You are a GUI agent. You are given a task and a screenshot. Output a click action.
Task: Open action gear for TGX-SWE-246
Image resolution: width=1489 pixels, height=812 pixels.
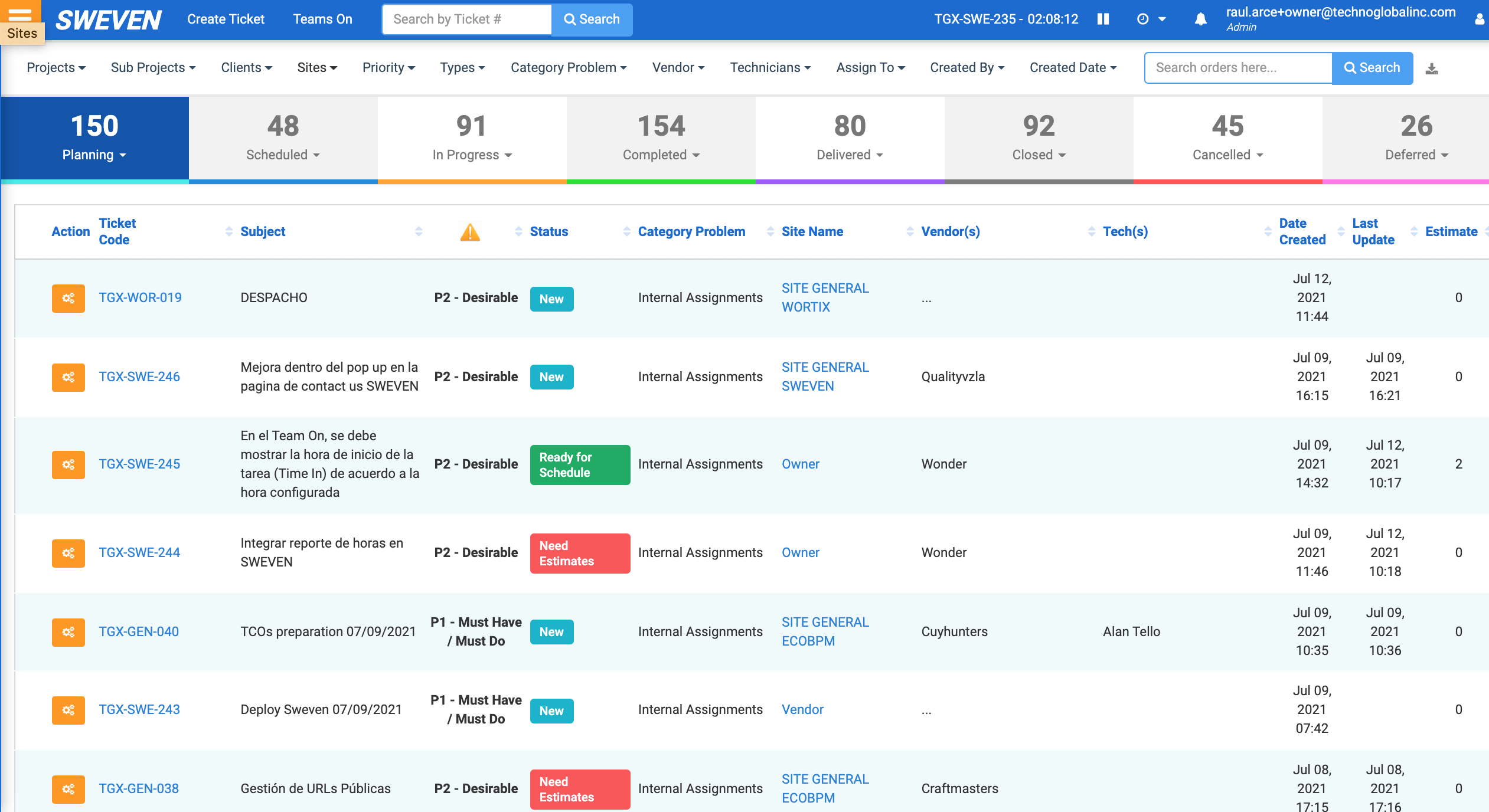[x=68, y=377]
